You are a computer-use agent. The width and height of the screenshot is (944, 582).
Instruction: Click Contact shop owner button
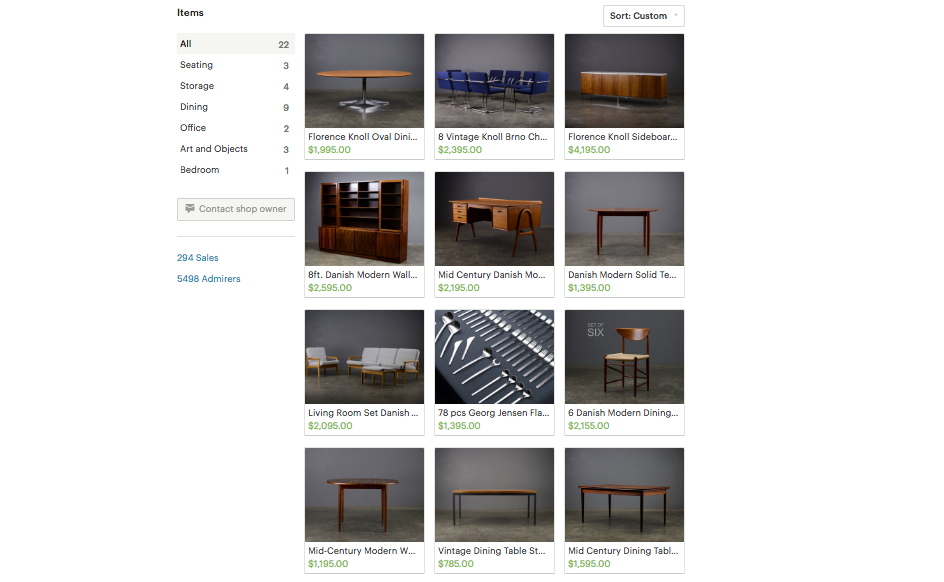[235, 209]
